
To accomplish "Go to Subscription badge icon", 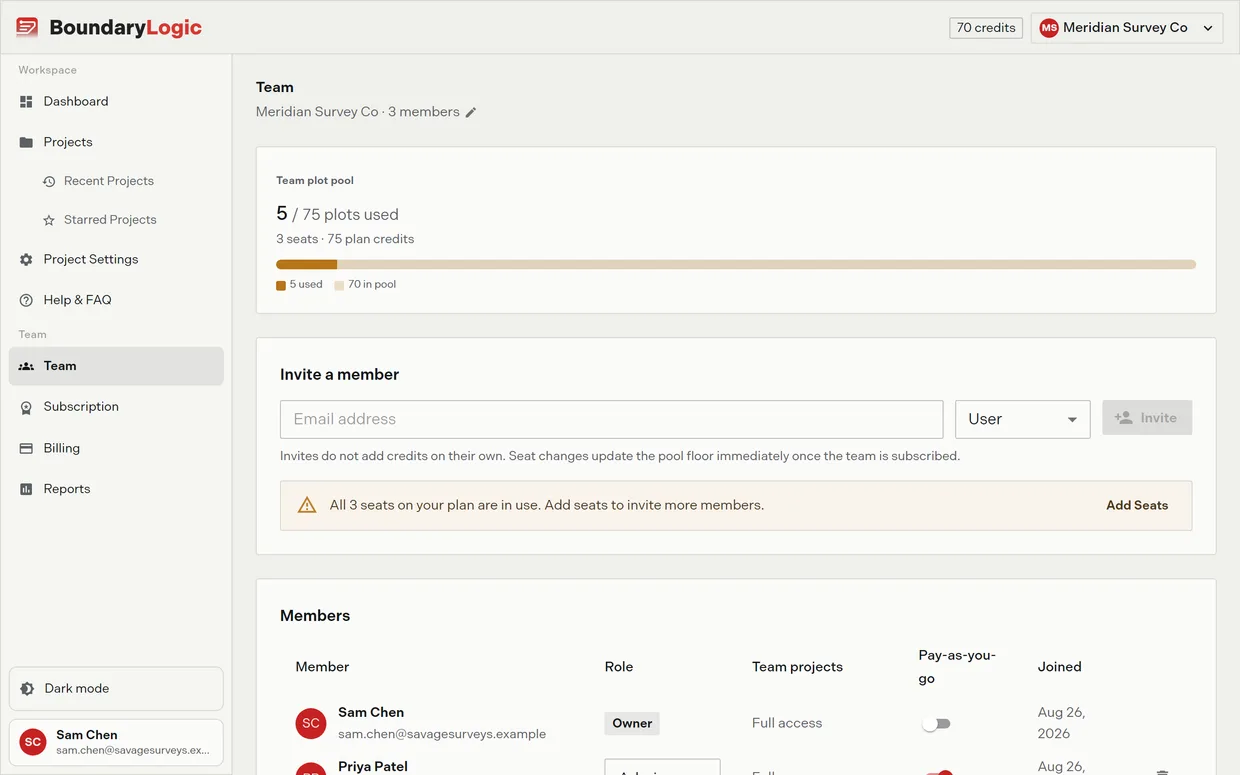I will coord(26,407).
